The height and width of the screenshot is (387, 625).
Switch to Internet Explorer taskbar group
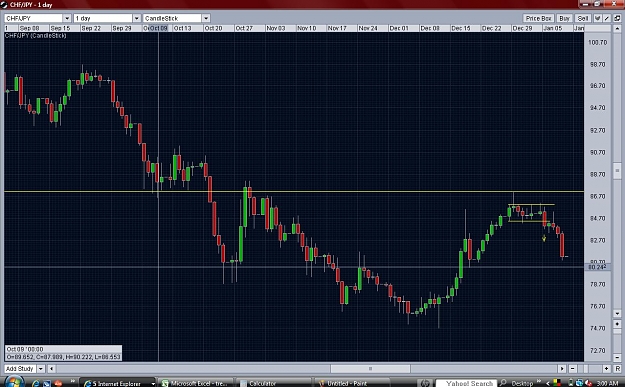tap(118, 383)
